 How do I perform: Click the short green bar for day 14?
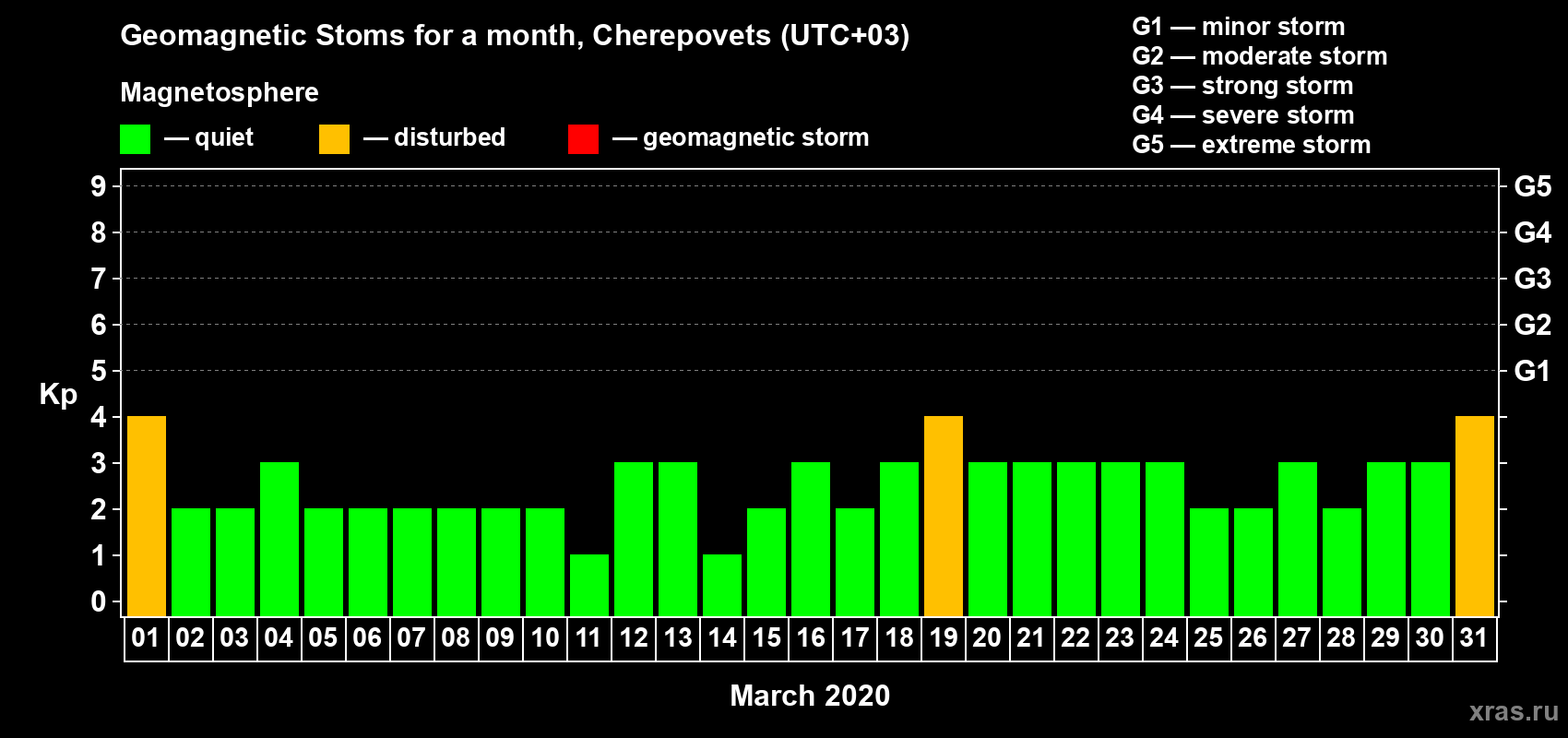(722, 585)
